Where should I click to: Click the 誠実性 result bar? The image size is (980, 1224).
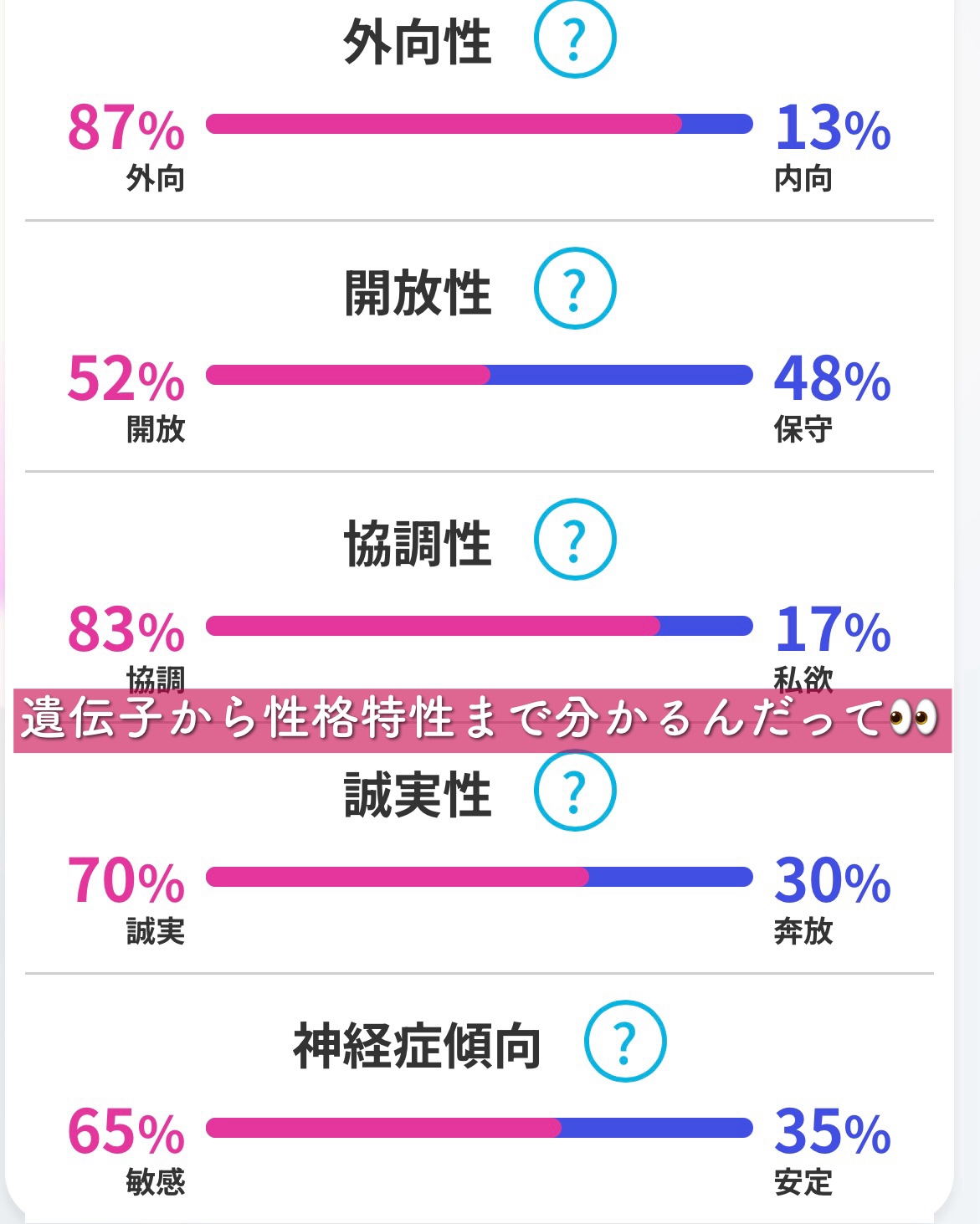[x=479, y=877]
